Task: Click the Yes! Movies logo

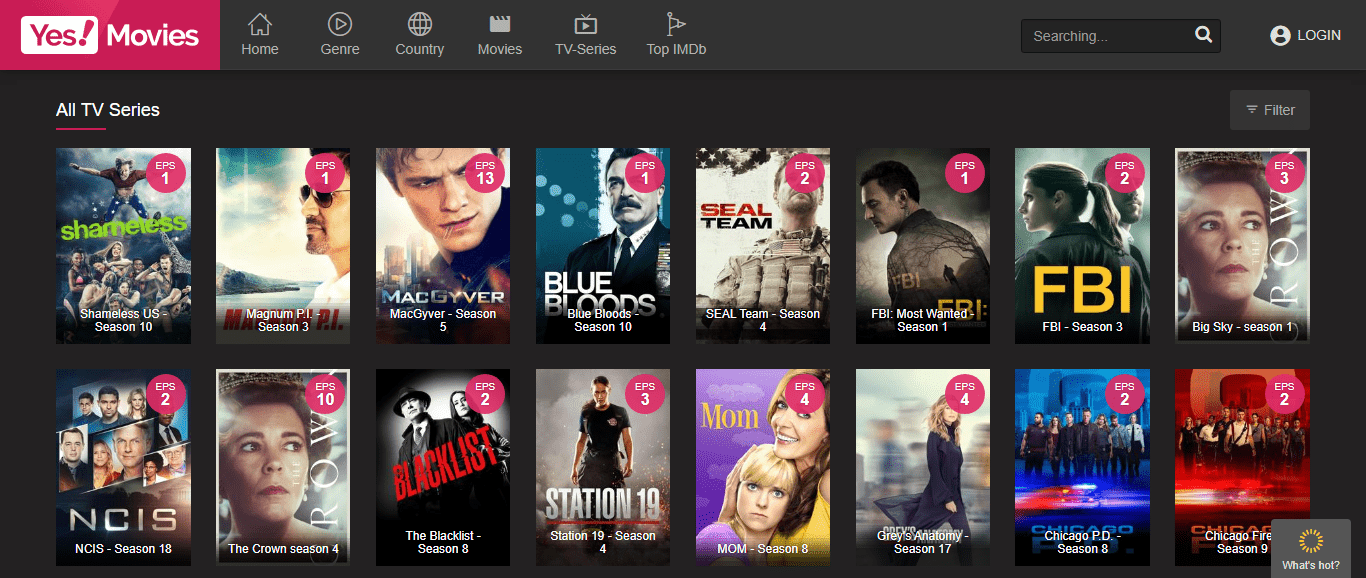Action: pyautogui.click(x=110, y=35)
